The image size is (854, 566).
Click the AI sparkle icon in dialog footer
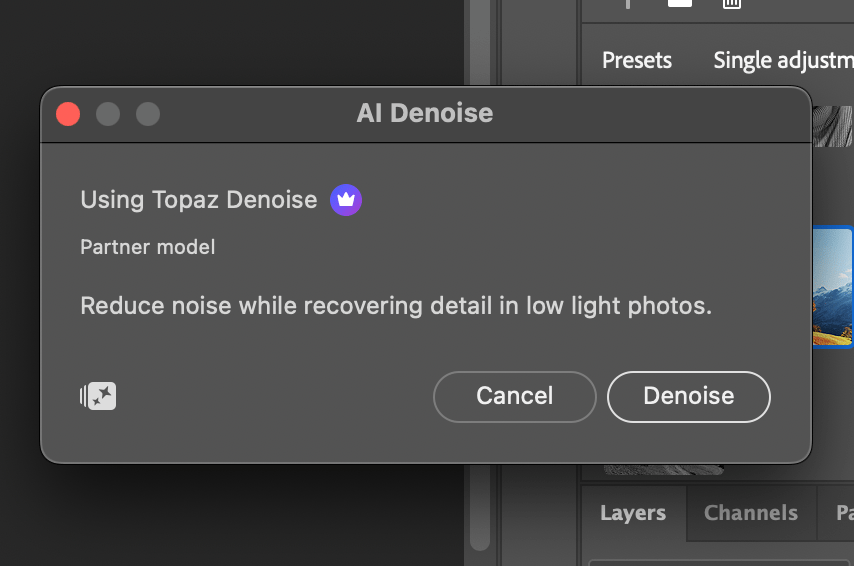coord(99,396)
